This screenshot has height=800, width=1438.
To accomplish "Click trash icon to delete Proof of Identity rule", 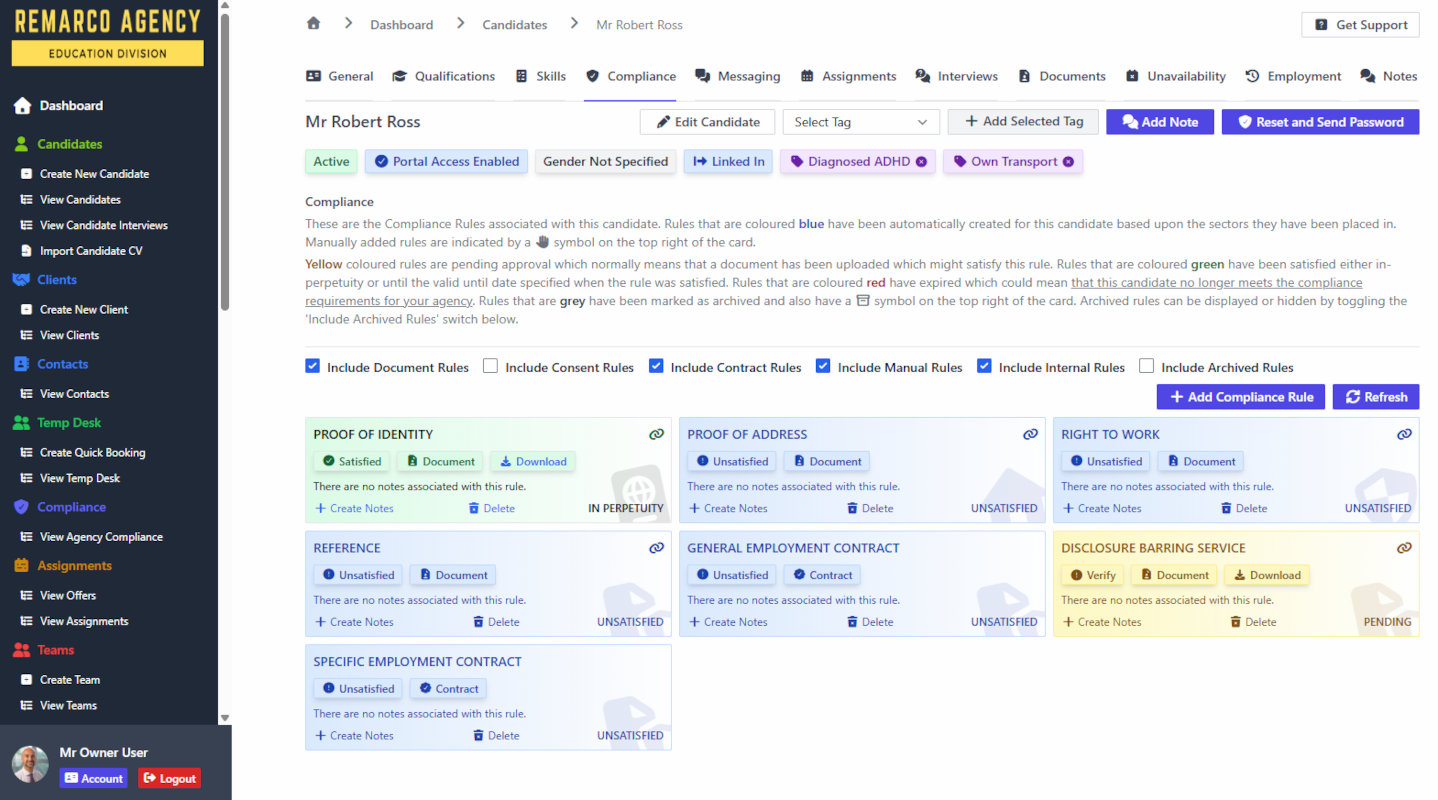I will (x=474, y=508).
